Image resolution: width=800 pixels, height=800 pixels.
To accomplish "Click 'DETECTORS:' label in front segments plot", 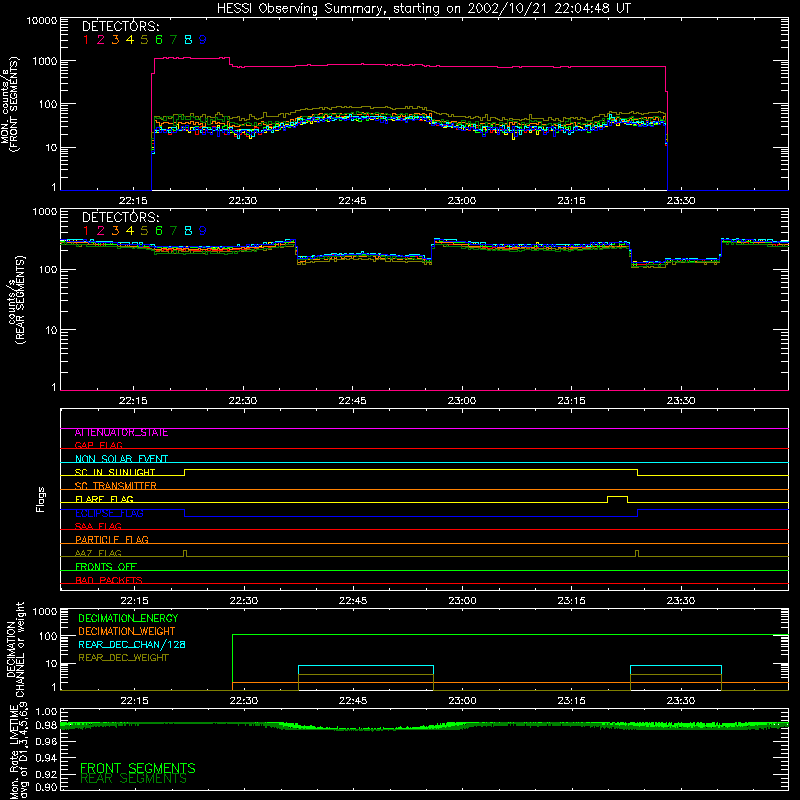I will (120, 26).
